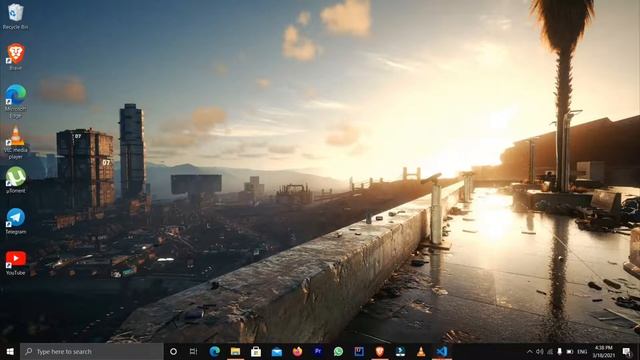
Task: Open the Recycle Bin desktop icon
Action: tap(16, 16)
